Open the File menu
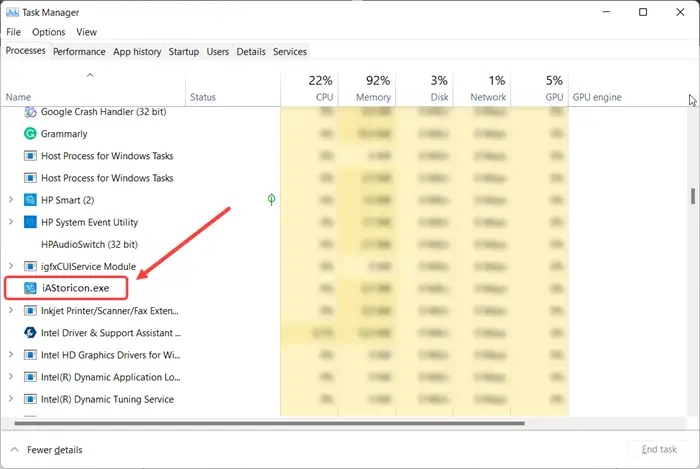The image size is (700, 469). (13, 32)
